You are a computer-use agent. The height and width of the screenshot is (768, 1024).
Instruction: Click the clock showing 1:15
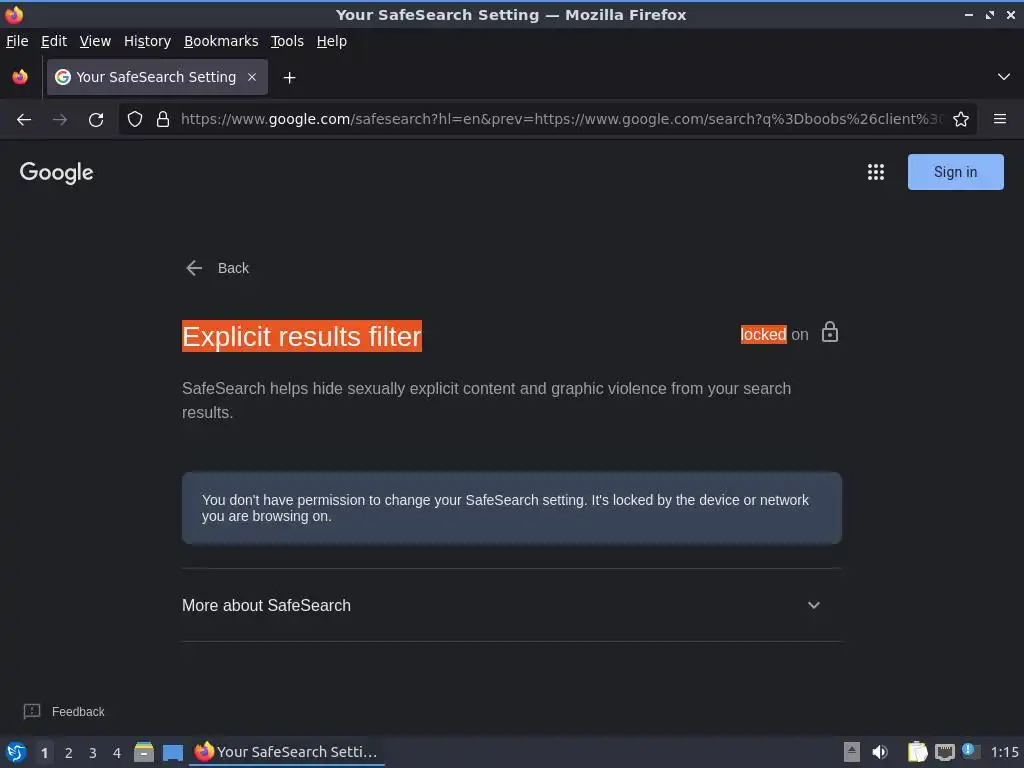(x=1004, y=752)
